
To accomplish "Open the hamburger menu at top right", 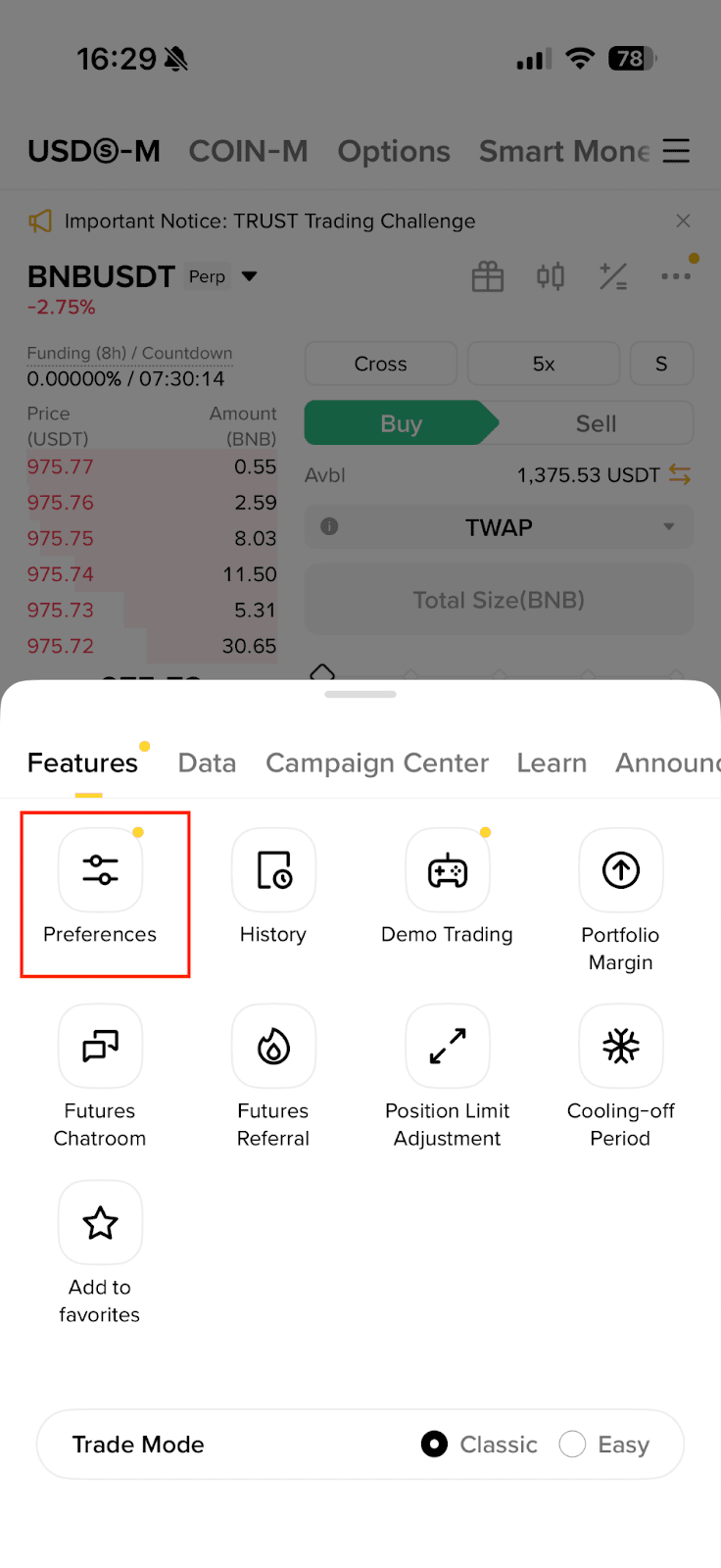I will click(676, 151).
